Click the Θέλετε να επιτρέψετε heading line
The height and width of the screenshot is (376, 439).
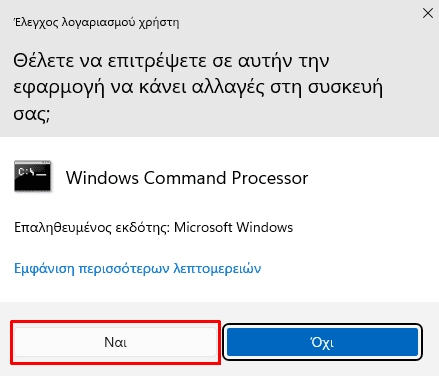pos(171,61)
